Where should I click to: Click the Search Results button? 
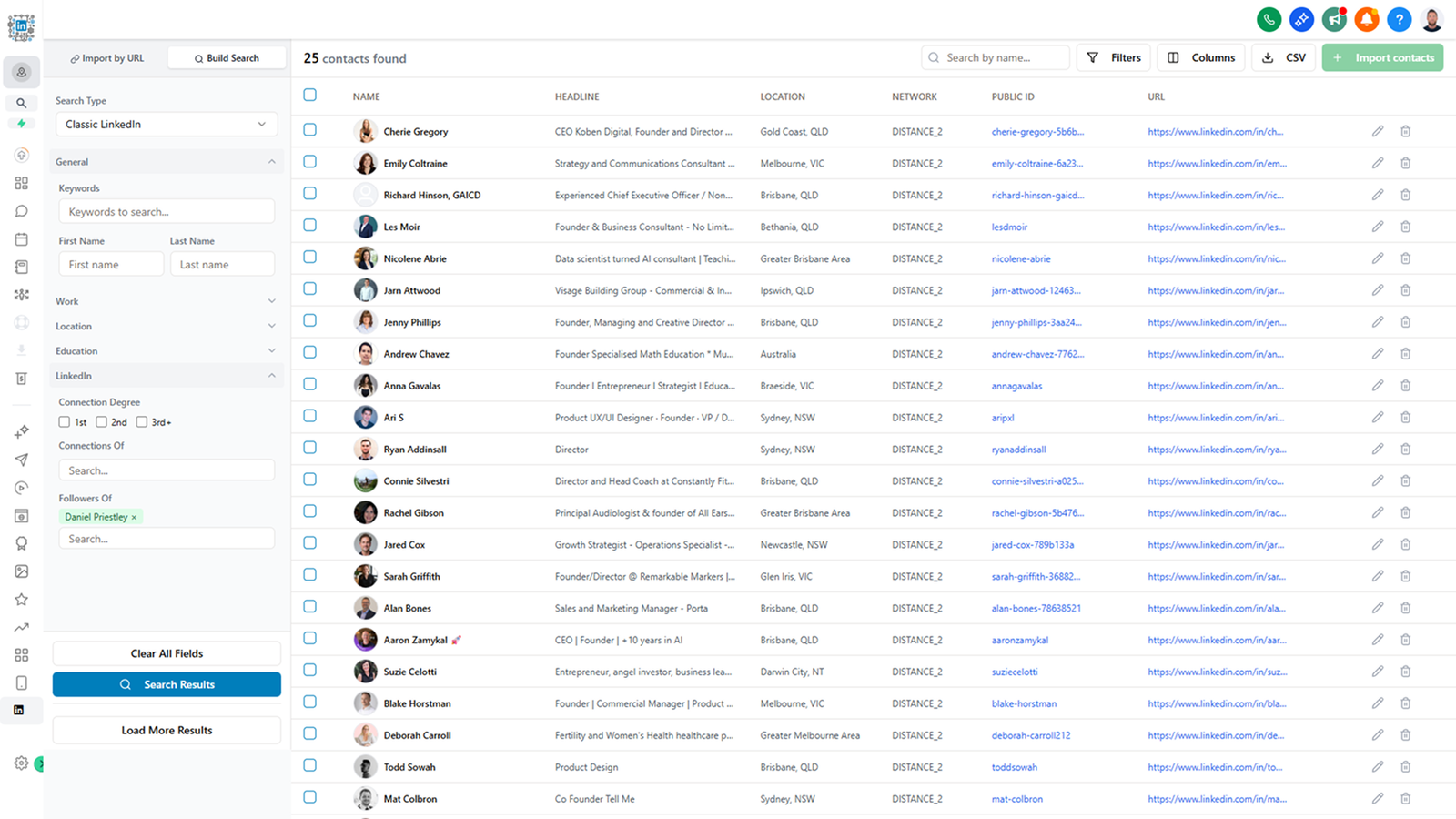tap(167, 683)
